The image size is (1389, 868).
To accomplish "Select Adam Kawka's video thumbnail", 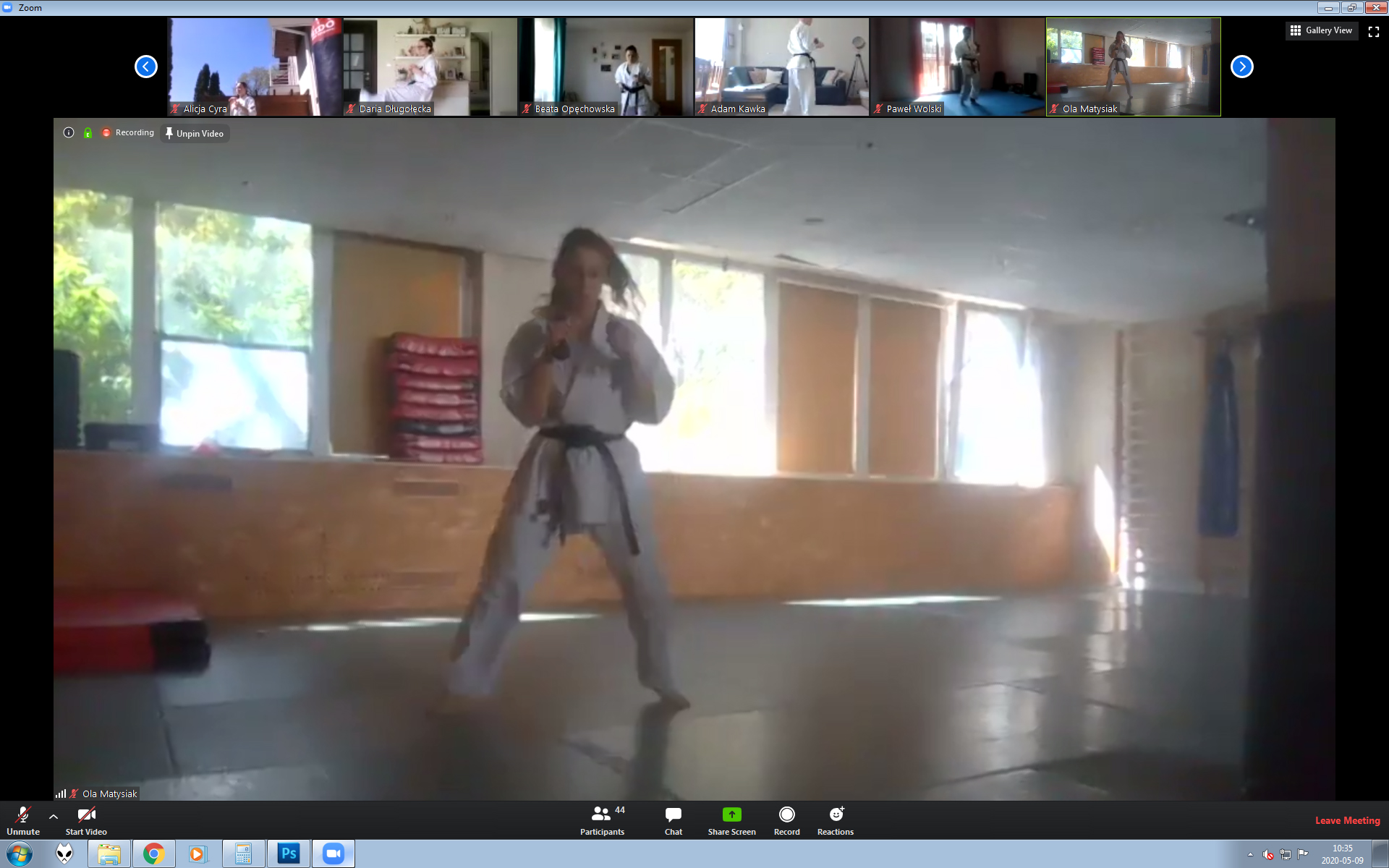I will coord(782,67).
